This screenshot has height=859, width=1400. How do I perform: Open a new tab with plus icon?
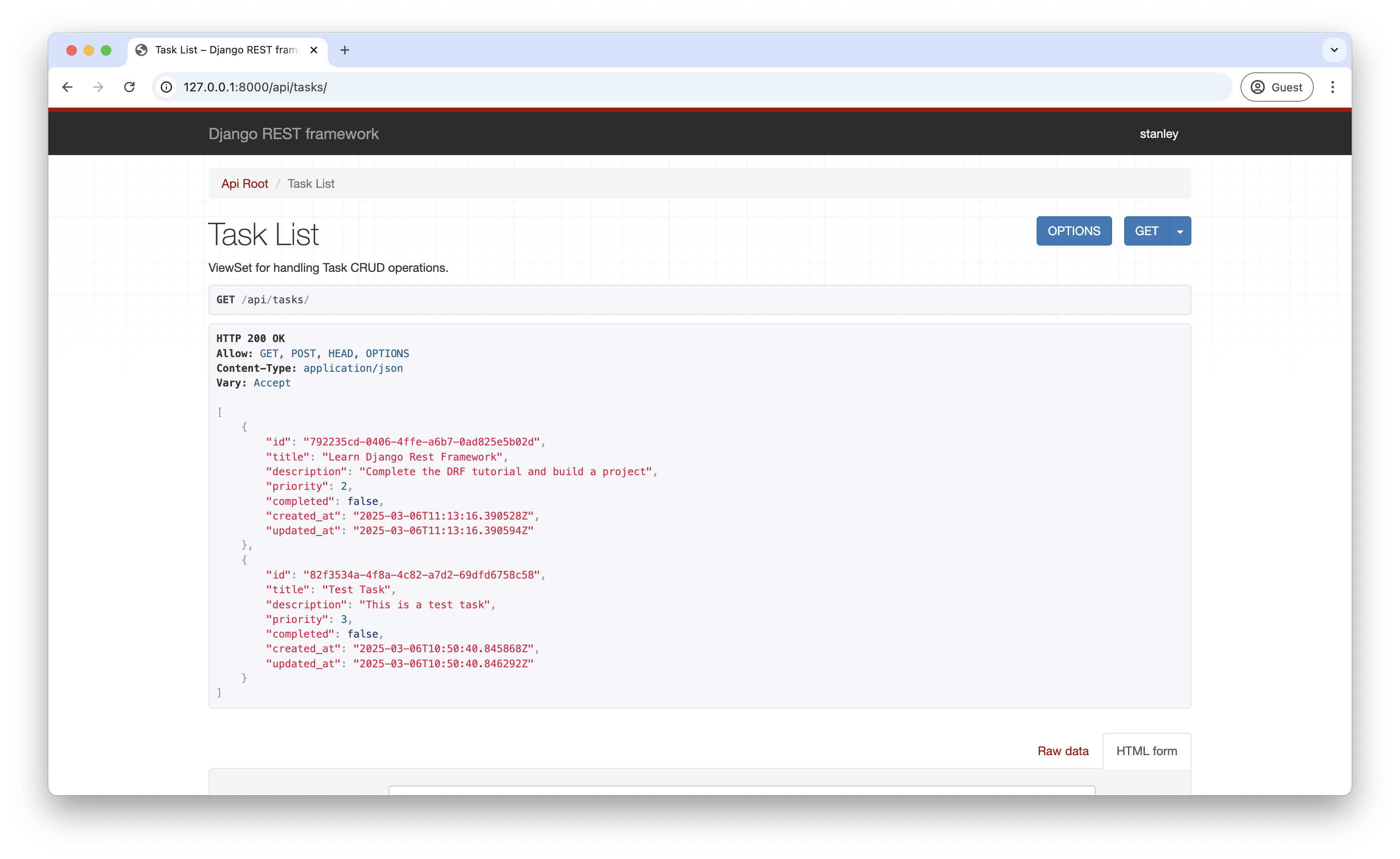tap(344, 50)
